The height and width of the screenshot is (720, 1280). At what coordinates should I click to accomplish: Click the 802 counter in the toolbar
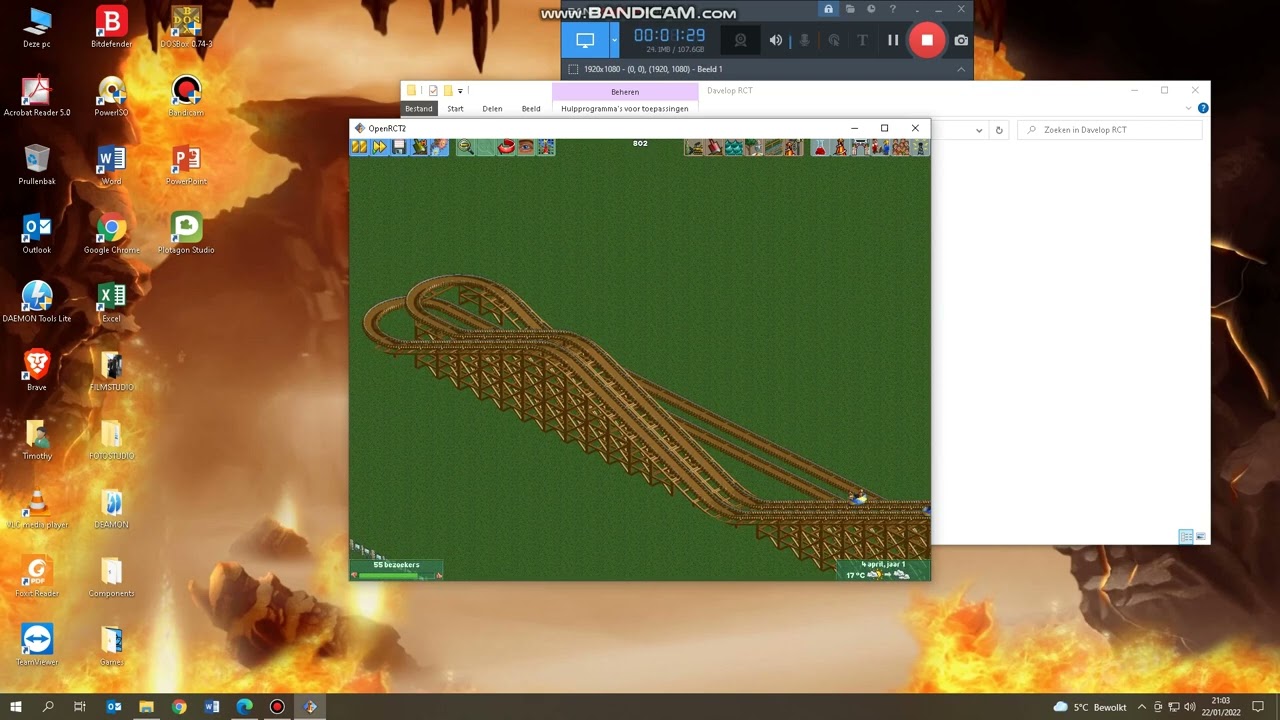[x=640, y=143]
